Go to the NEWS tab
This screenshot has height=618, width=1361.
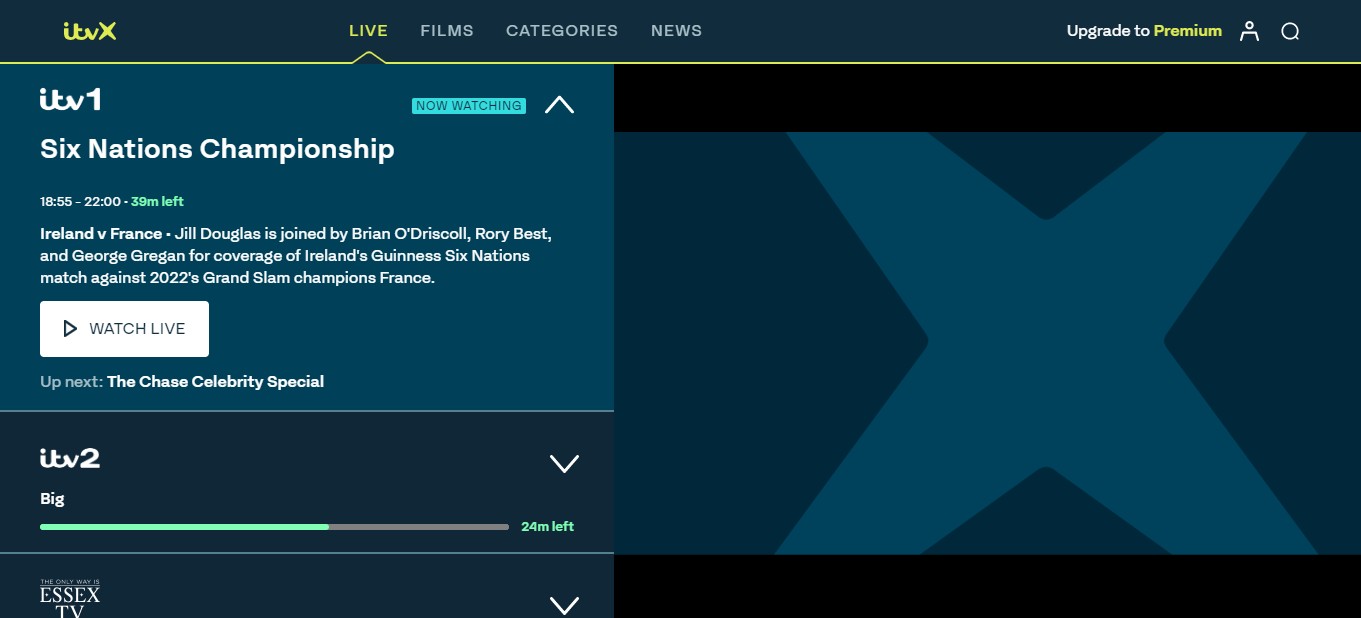point(676,31)
